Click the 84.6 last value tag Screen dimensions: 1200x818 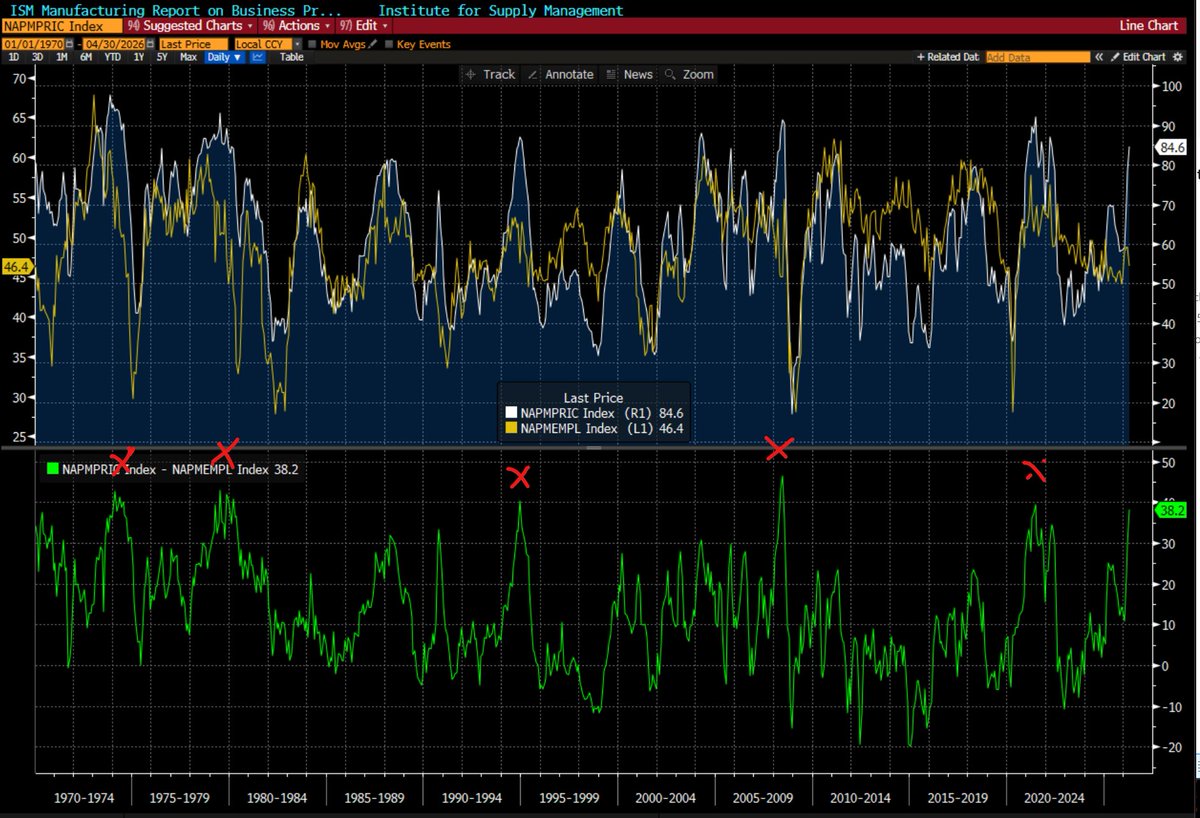pyautogui.click(x=1170, y=147)
